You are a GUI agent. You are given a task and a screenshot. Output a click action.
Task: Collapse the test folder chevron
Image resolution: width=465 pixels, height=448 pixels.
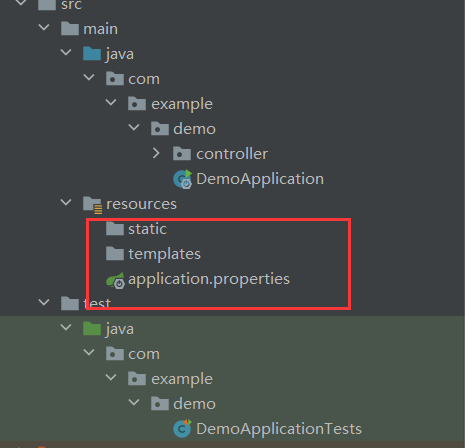coord(44,302)
